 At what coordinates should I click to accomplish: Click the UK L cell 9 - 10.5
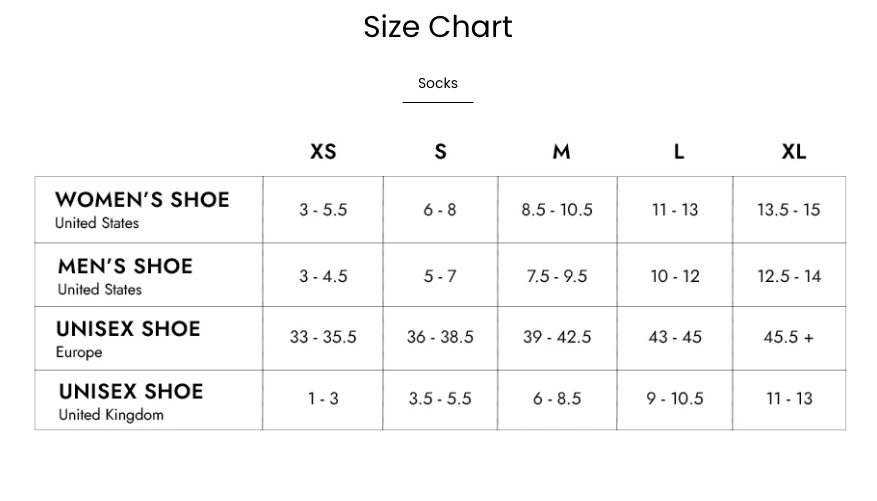tap(675, 399)
